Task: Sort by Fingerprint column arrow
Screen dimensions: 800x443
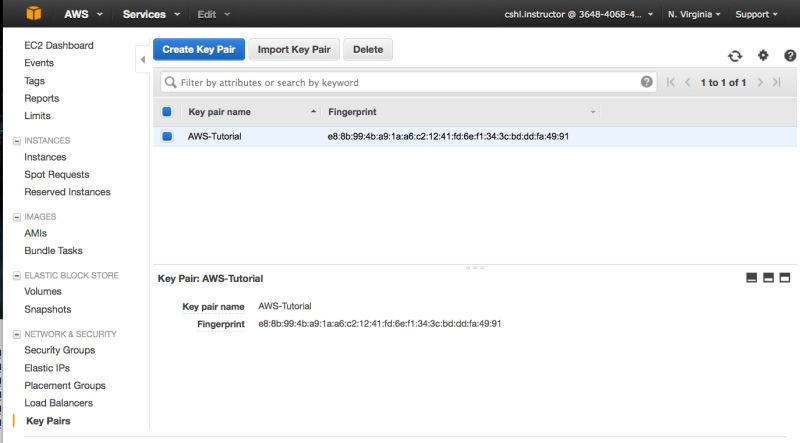Action: tap(593, 112)
